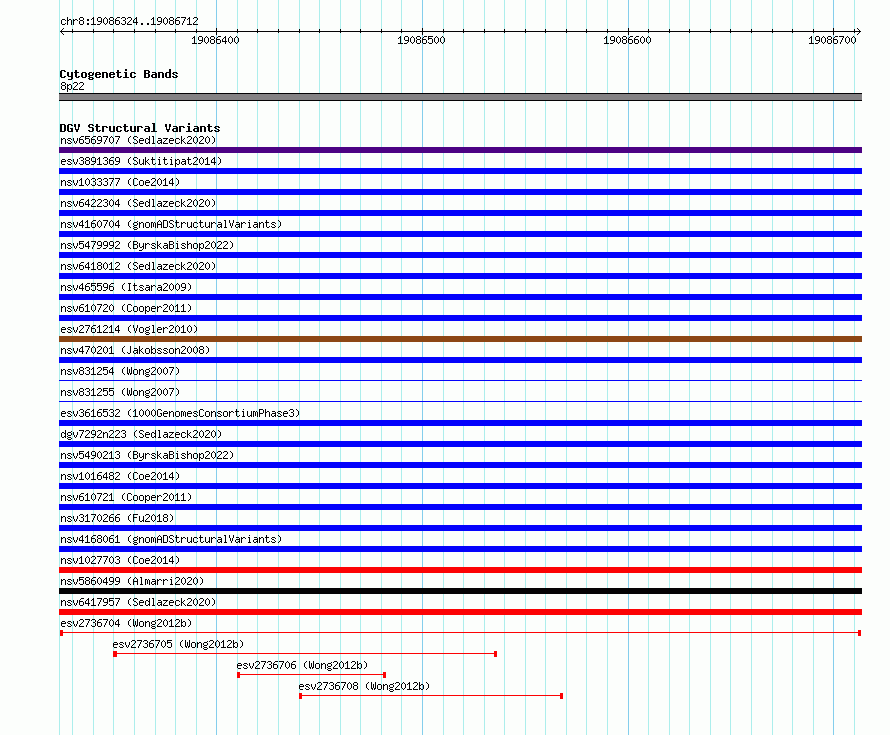This screenshot has height=735, width=890.
Task: Select nsv4160704 (gnomADStructuralVariants) label
Action: [x=171, y=224]
